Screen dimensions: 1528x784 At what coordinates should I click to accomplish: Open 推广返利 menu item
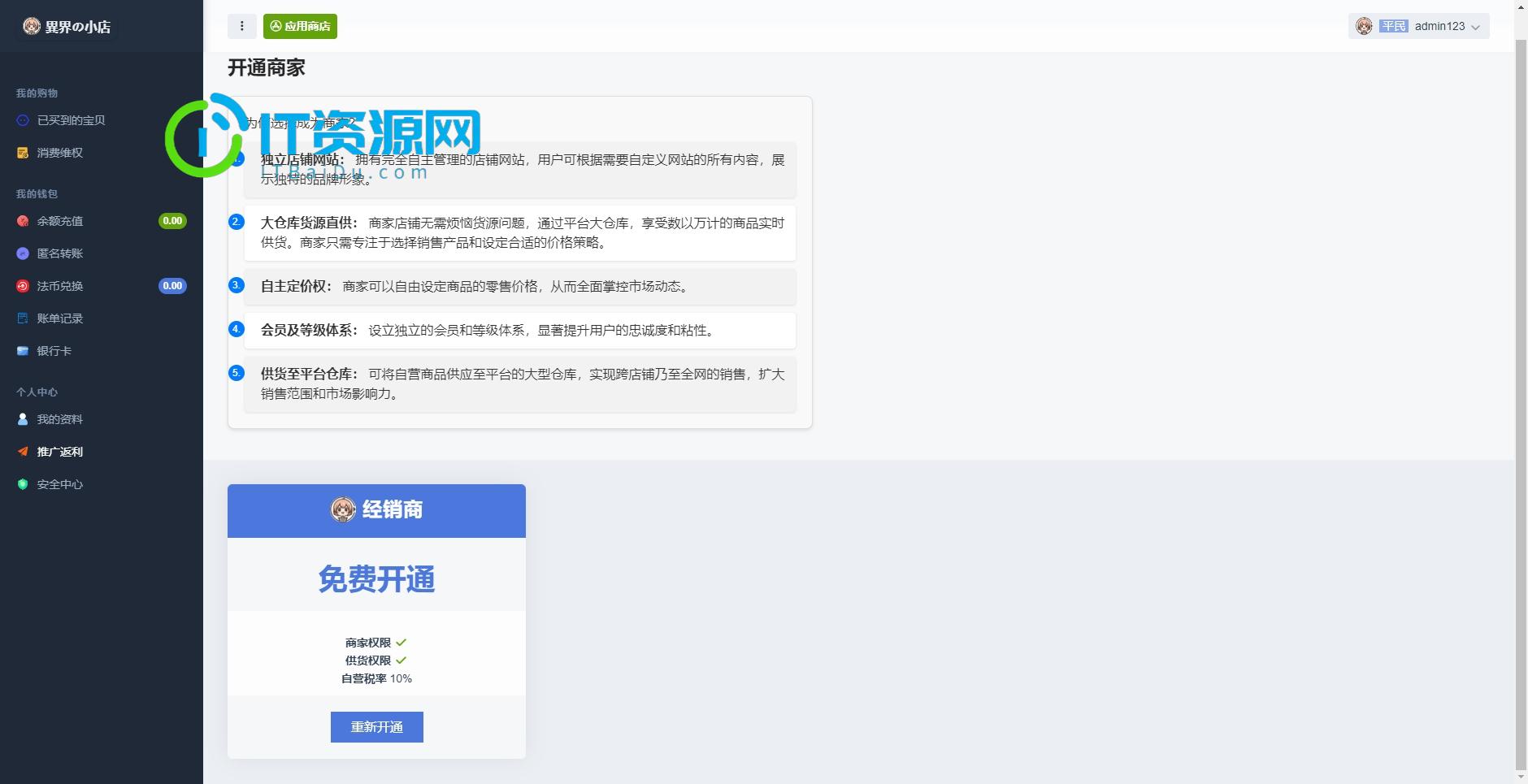coord(60,452)
